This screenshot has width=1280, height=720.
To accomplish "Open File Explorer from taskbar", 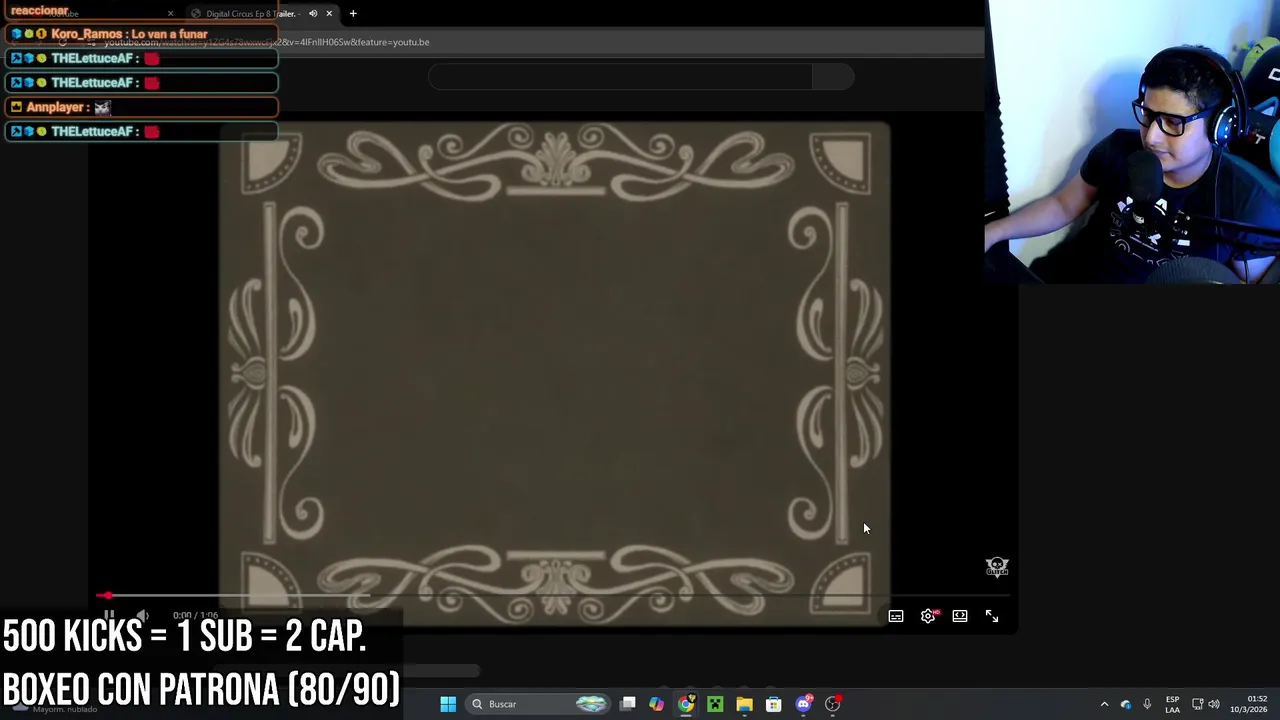I will tap(744, 704).
